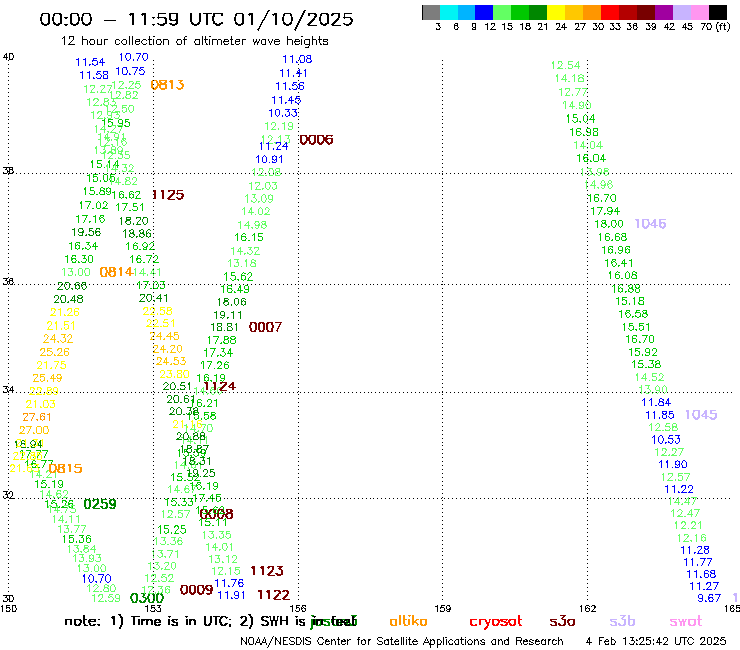The image size is (740, 650).
Task: Click the wave height value '19.56'
Action: (86, 232)
